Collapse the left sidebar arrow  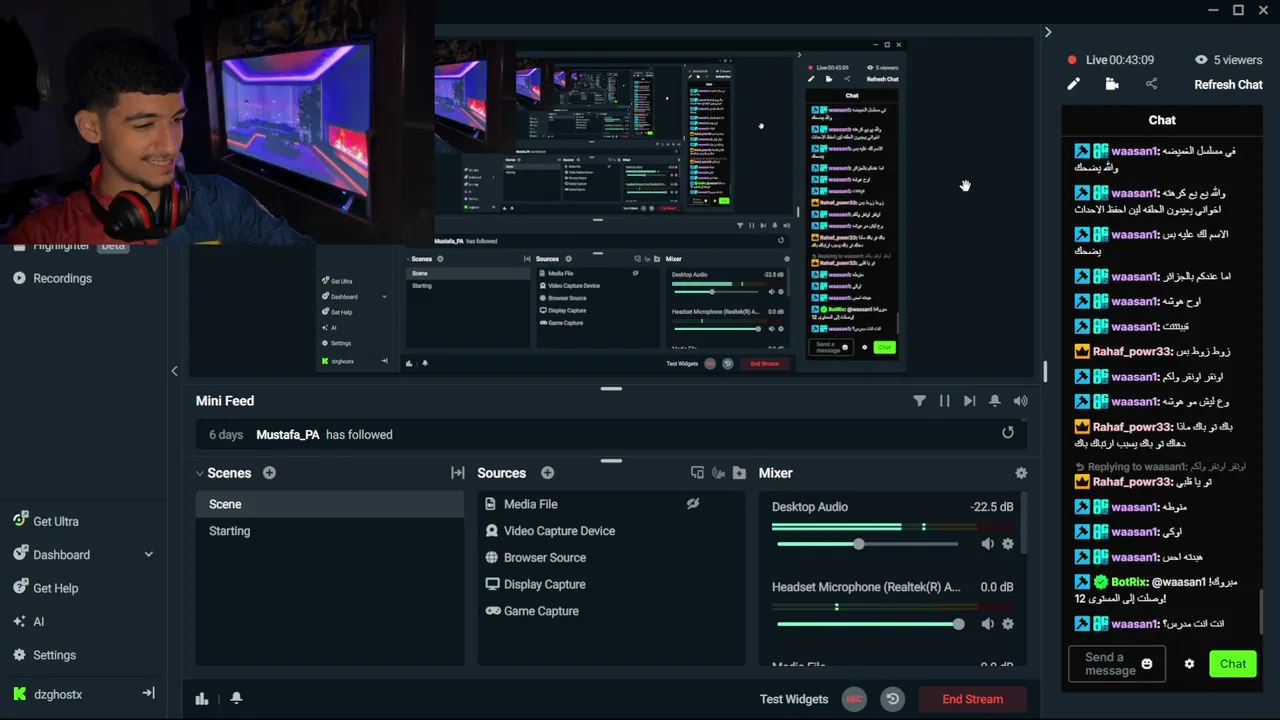174,371
